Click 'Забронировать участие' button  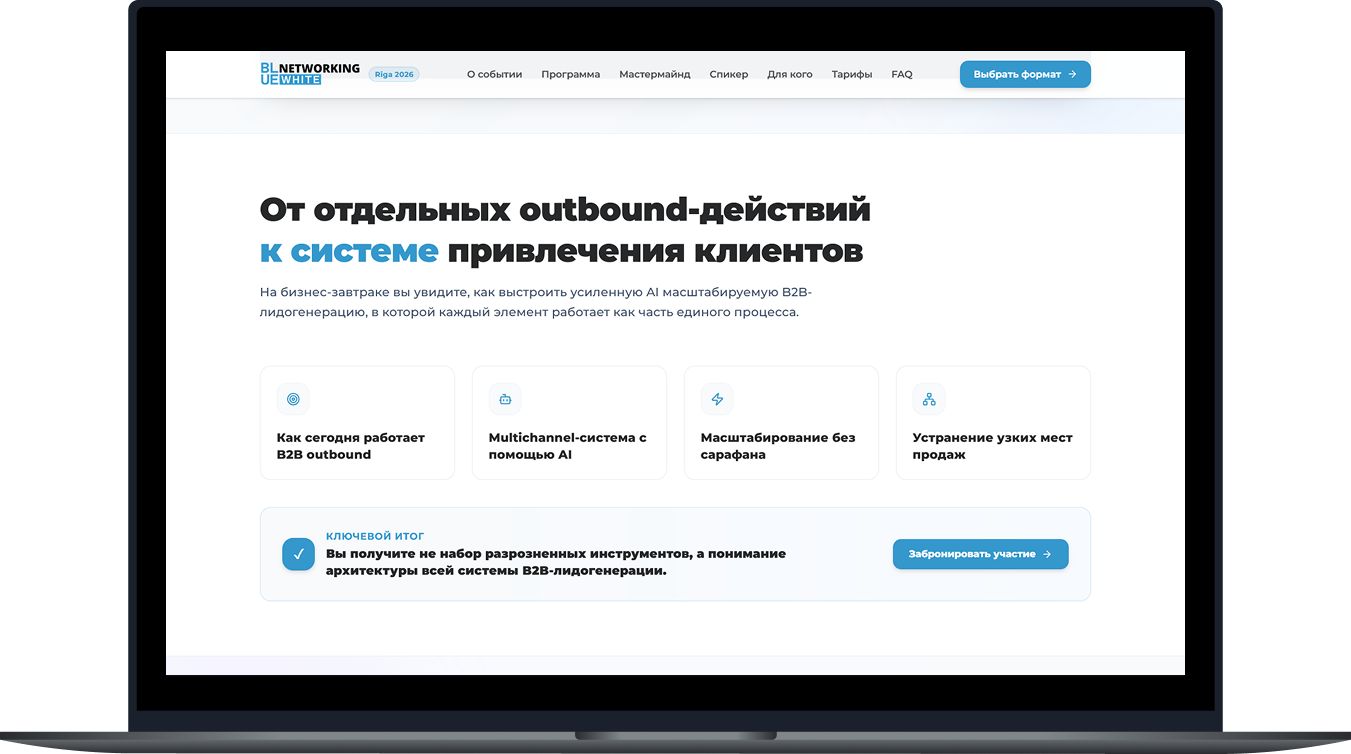tap(980, 554)
